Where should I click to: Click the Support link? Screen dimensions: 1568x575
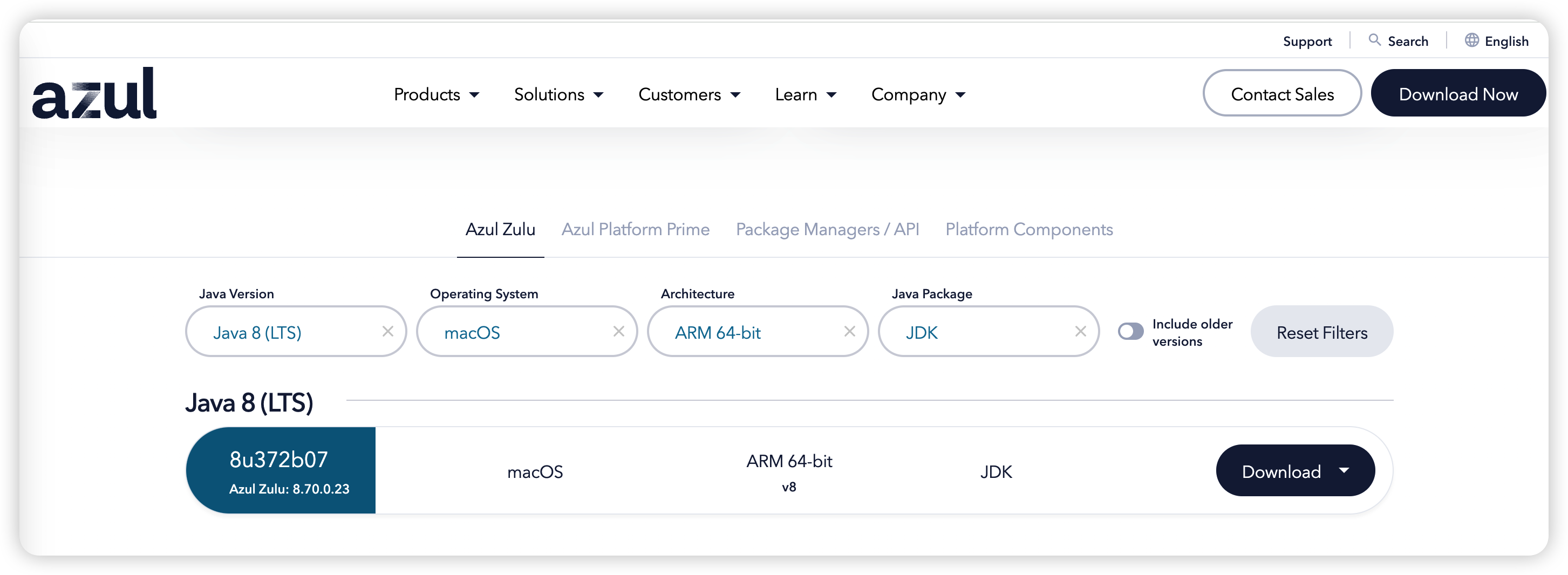[1307, 42]
